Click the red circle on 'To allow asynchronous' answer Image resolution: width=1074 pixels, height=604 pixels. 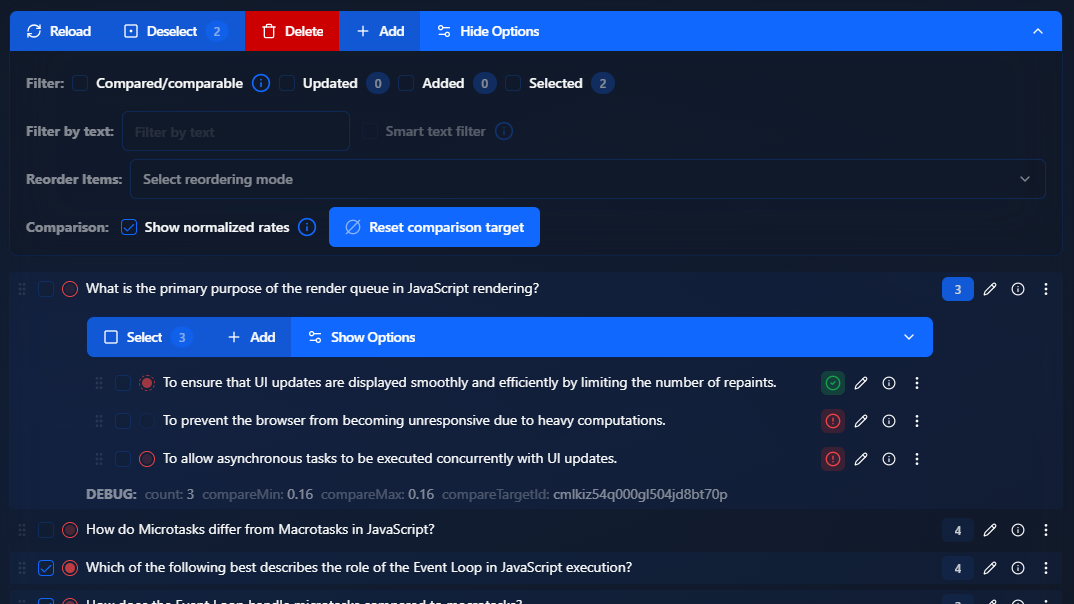click(147, 459)
